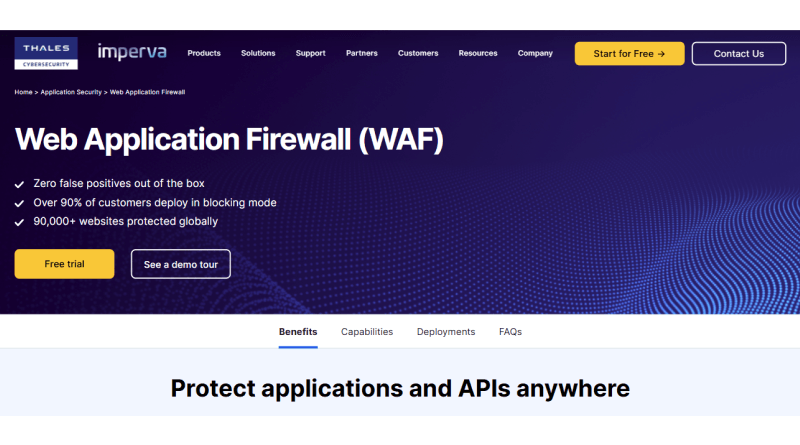Image resolution: width=800 pixels, height=445 pixels.
Task: Open the Customers menu
Action: pyautogui.click(x=418, y=53)
